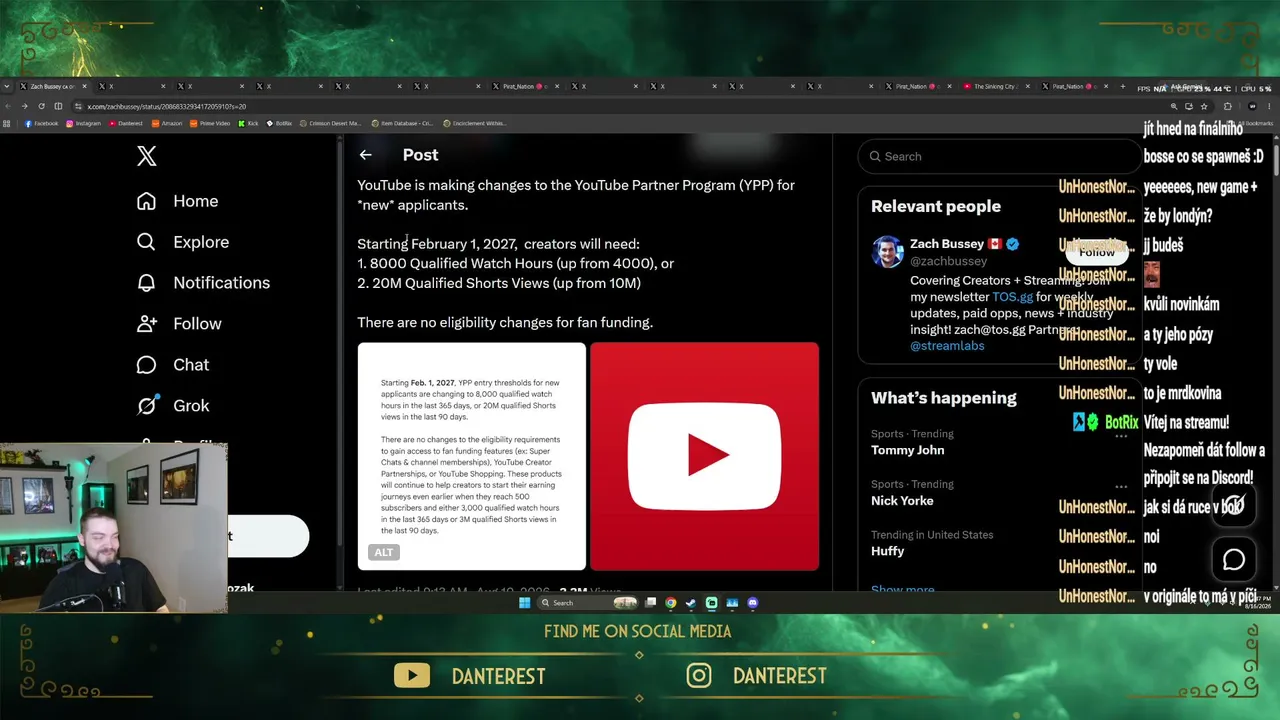Viewport: 1280px width, 720px height.
Task: Open the Tommy John trending topic
Action: 907,450
